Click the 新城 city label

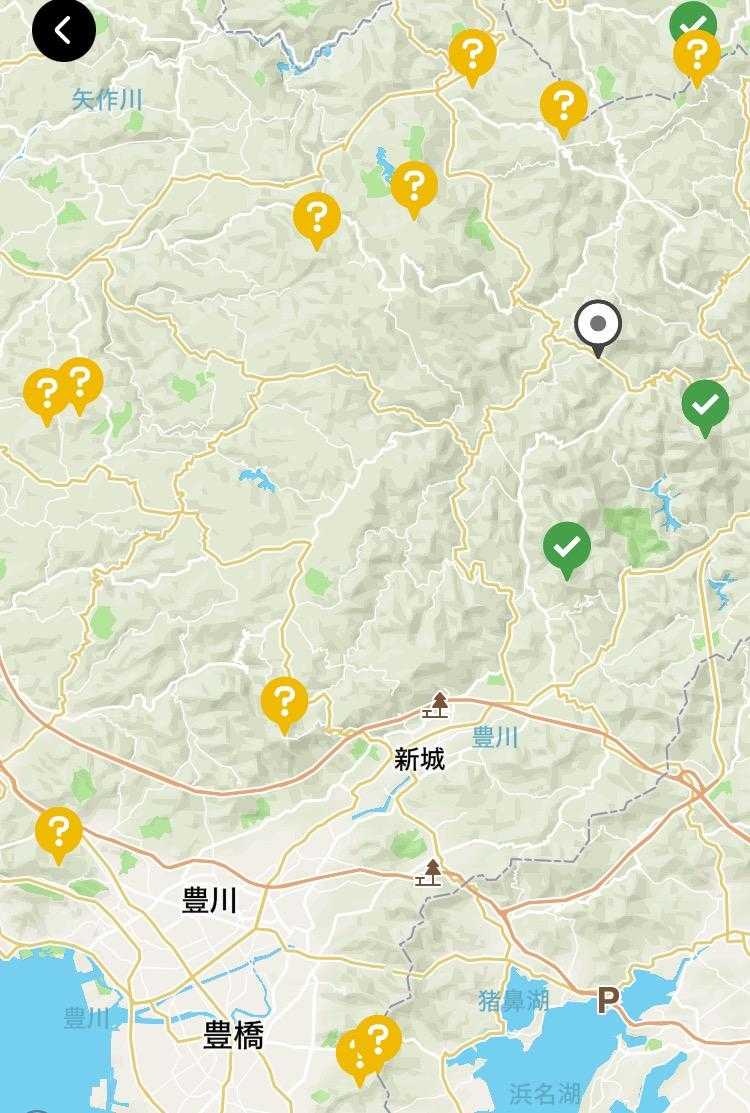pyautogui.click(x=419, y=760)
